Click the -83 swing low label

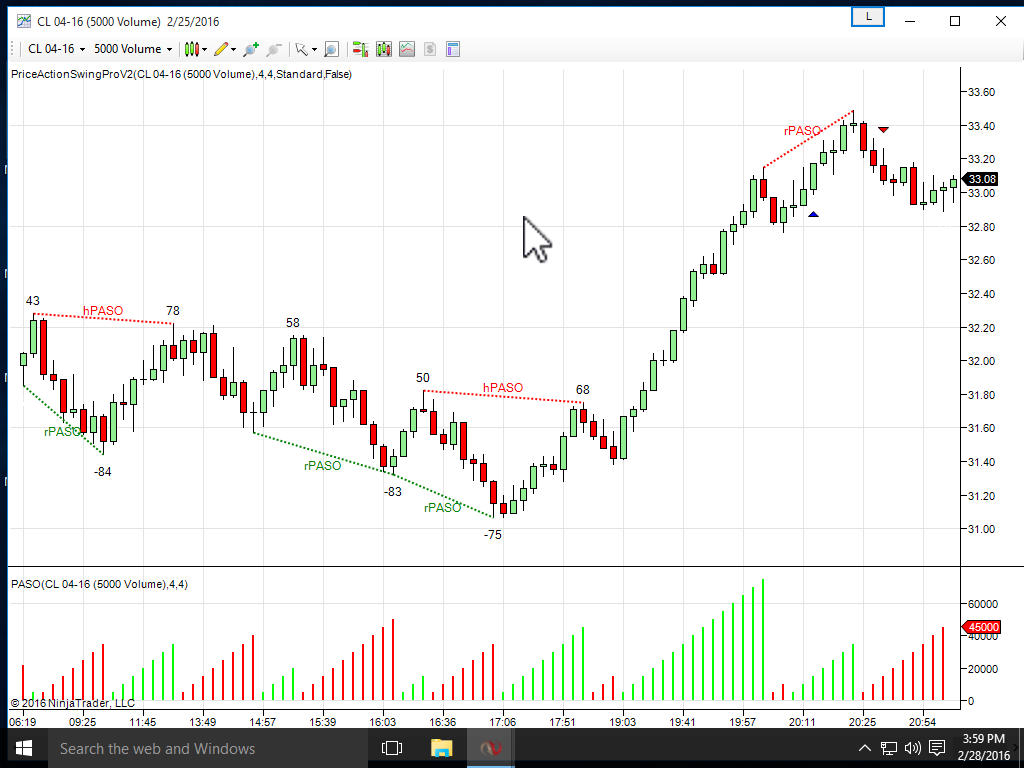click(x=392, y=492)
